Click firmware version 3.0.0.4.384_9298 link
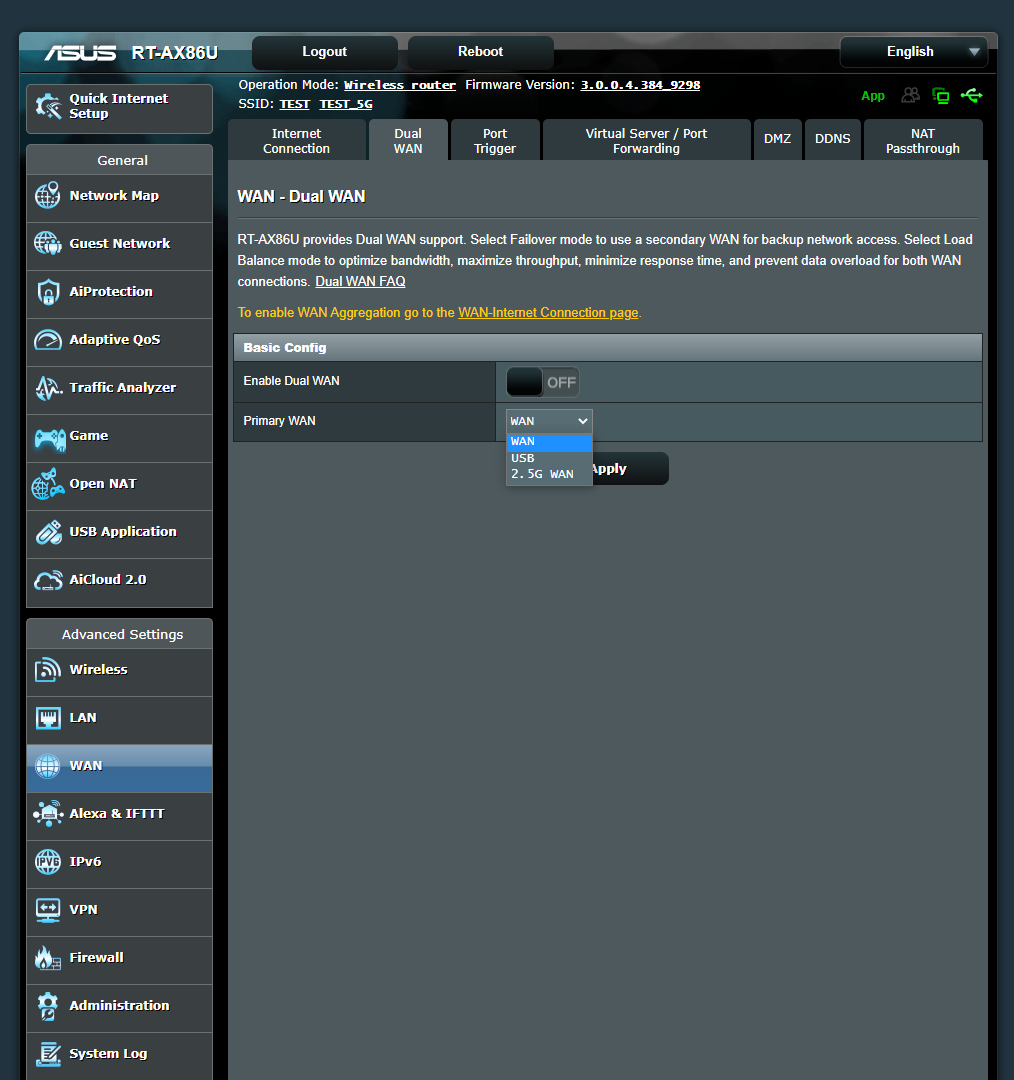 click(x=640, y=85)
